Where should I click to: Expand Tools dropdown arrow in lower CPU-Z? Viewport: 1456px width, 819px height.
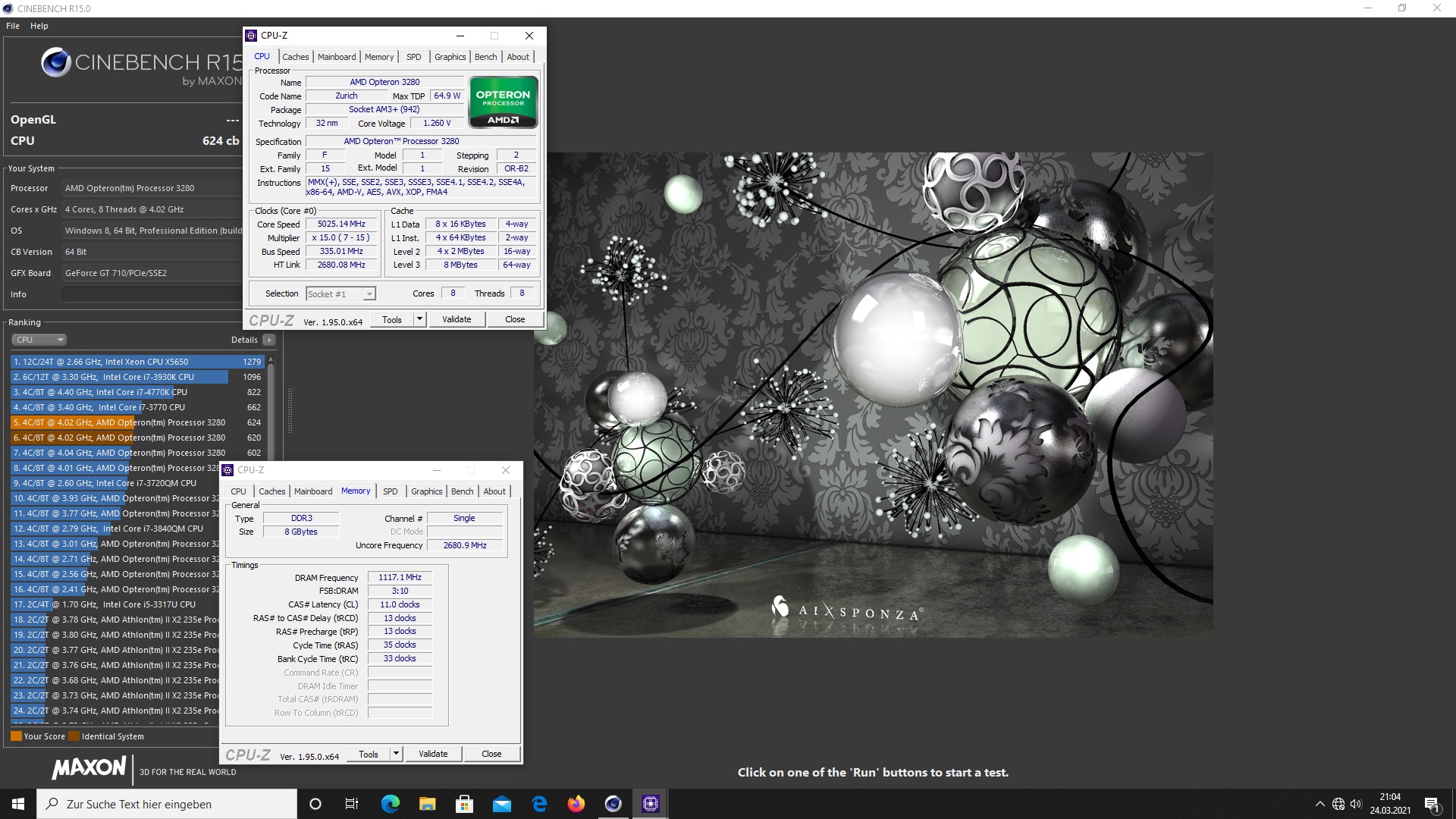pos(396,754)
